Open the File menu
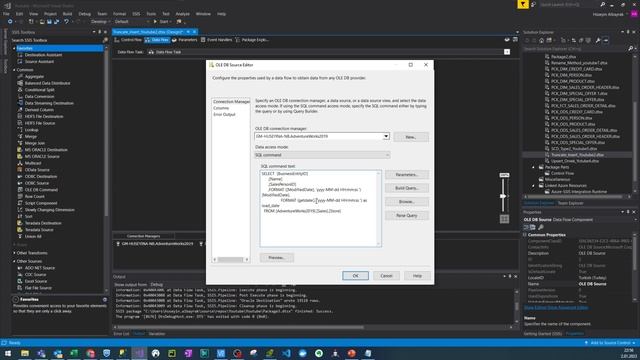640x360 pixels. point(6,14)
